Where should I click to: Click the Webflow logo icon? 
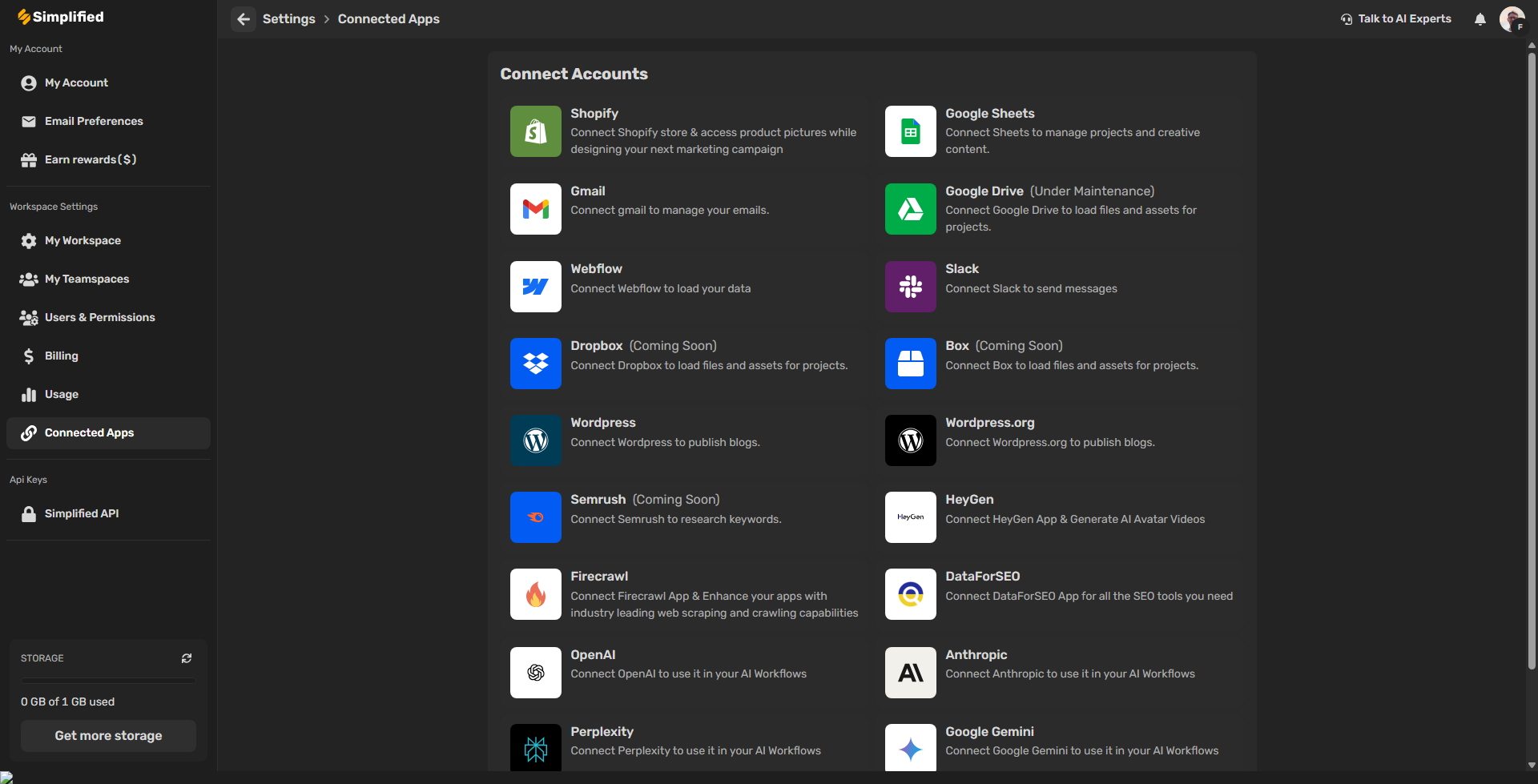535,287
